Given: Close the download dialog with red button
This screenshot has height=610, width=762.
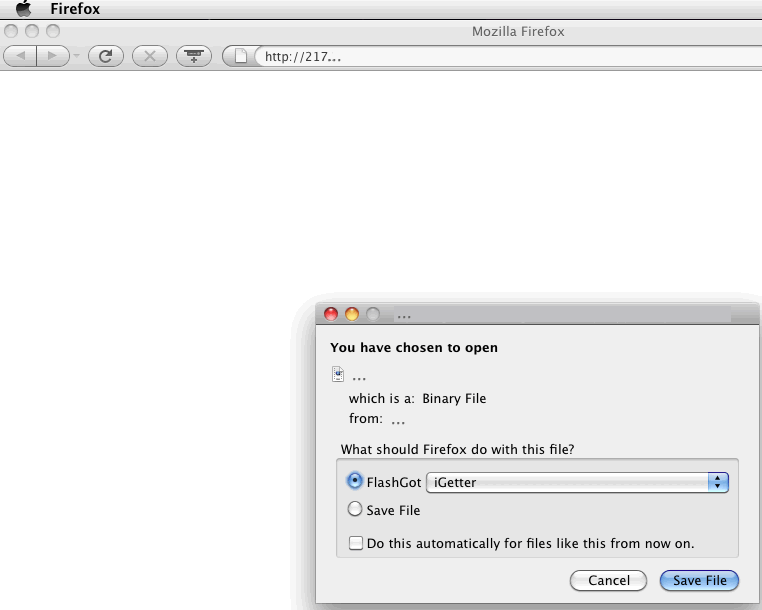Looking at the screenshot, I should click(331, 314).
